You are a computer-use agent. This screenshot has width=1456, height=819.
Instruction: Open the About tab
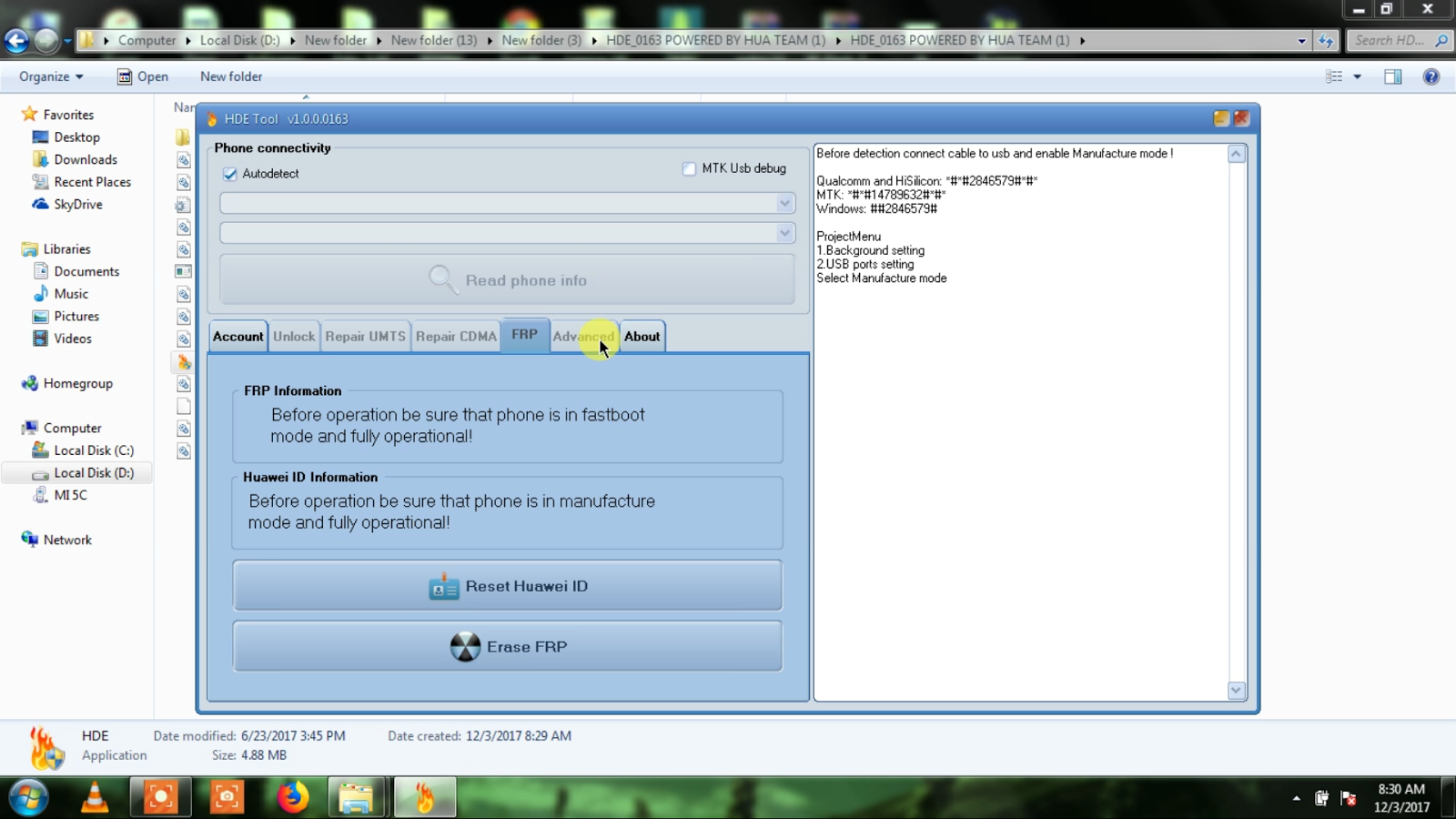pos(642,336)
